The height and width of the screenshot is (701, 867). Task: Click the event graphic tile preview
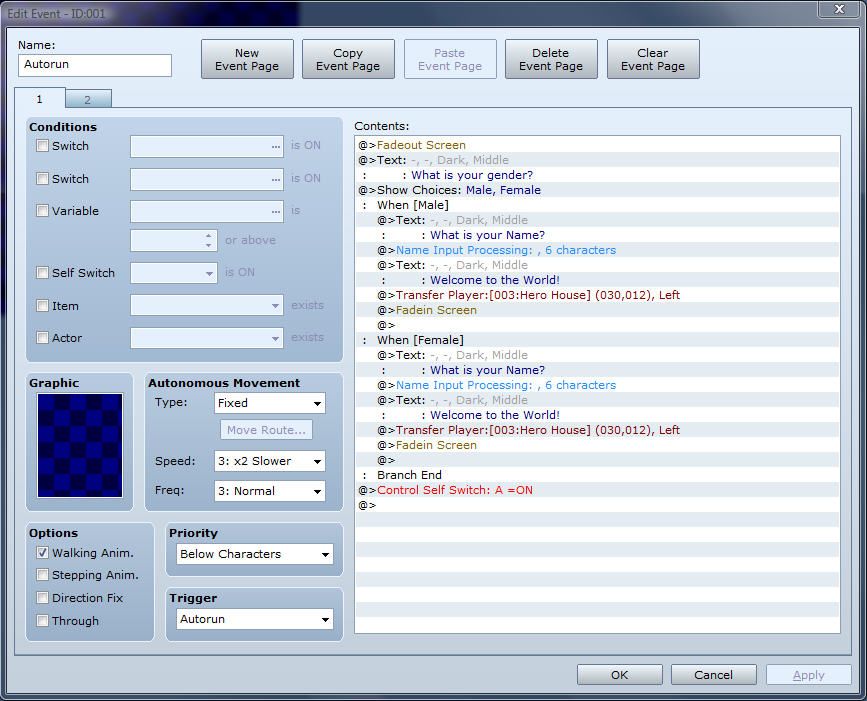80,445
